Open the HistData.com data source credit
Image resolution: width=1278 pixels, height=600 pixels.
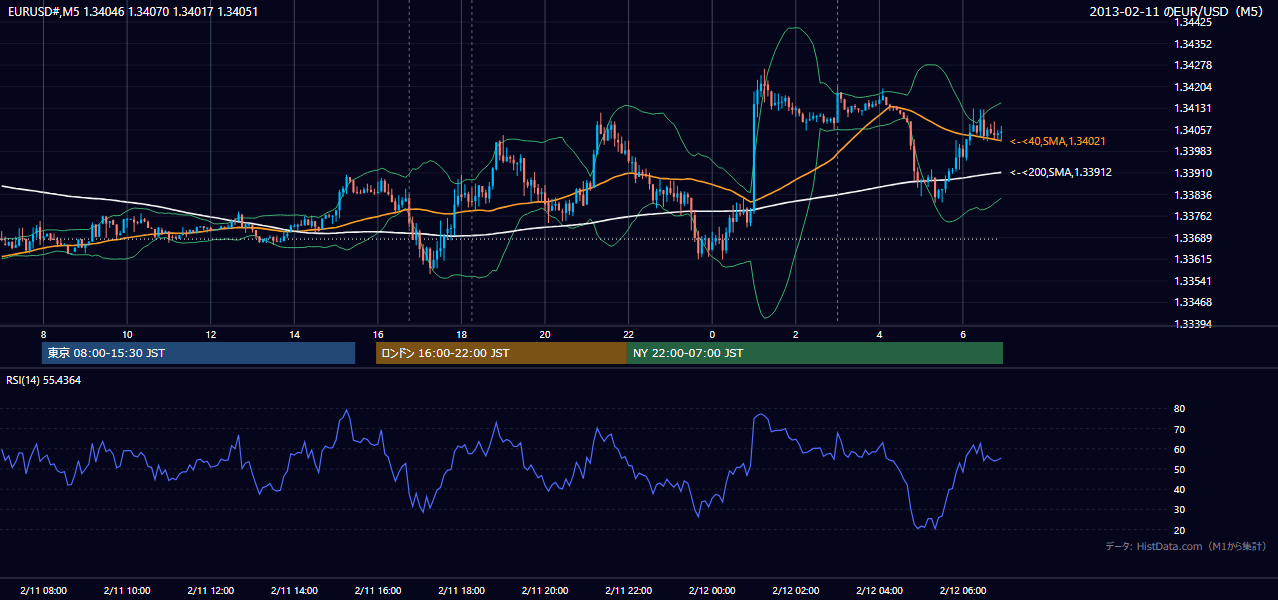pos(1186,546)
